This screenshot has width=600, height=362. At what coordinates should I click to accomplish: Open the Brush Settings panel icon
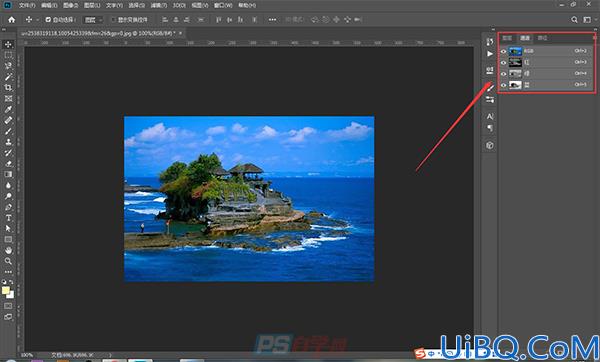490,88
